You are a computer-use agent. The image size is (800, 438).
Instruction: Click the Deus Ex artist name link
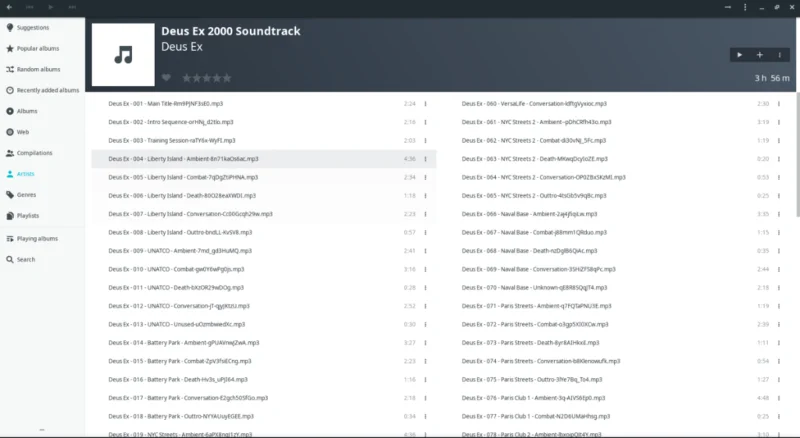[x=182, y=46]
